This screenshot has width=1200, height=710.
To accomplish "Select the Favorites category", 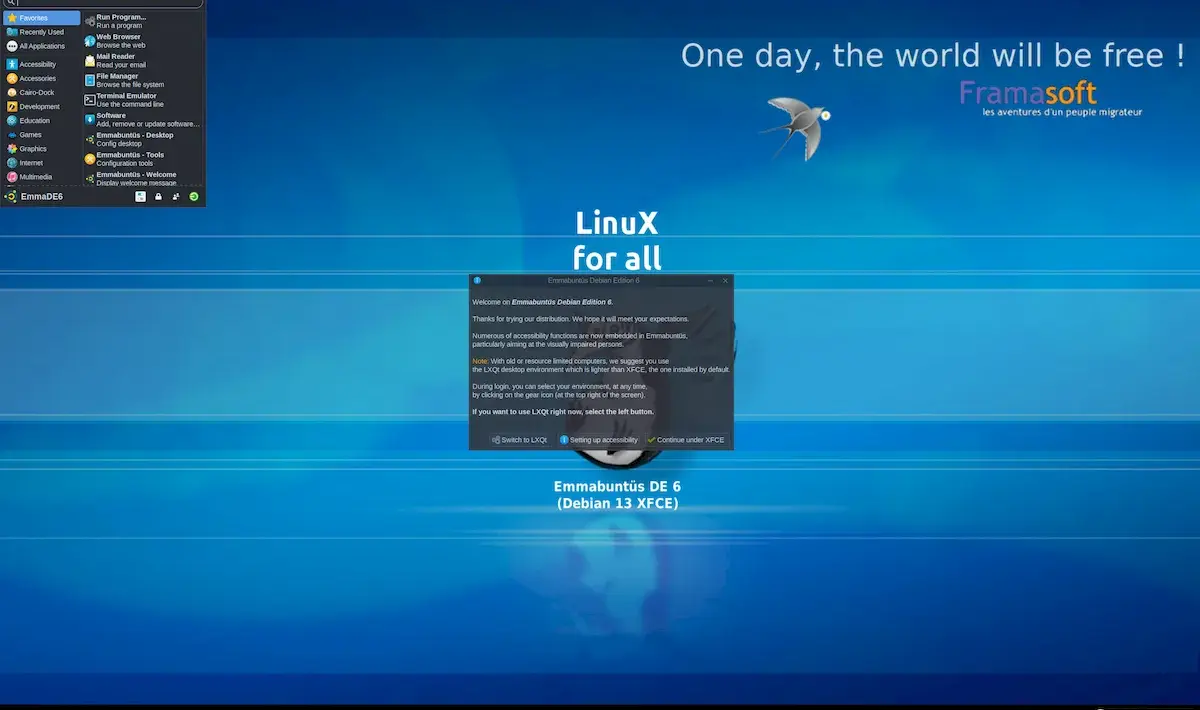I will pos(42,18).
